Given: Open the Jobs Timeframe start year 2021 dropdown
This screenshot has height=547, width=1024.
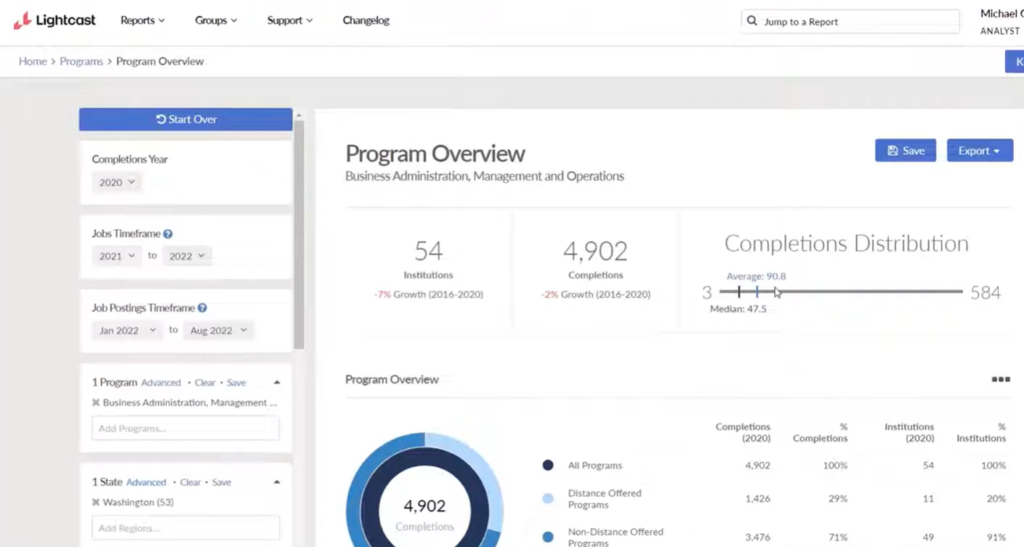Looking at the screenshot, I should [x=118, y=256].
